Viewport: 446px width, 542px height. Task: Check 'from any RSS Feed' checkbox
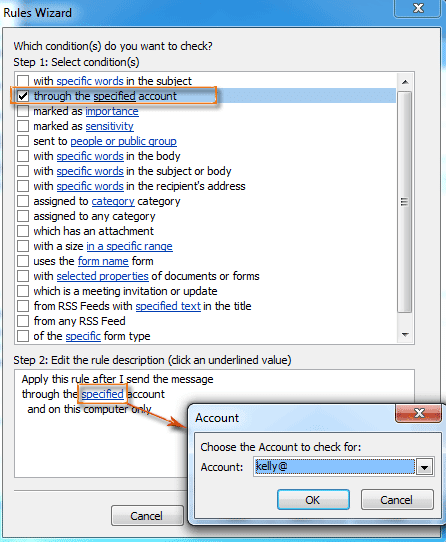tap(23, 321)
